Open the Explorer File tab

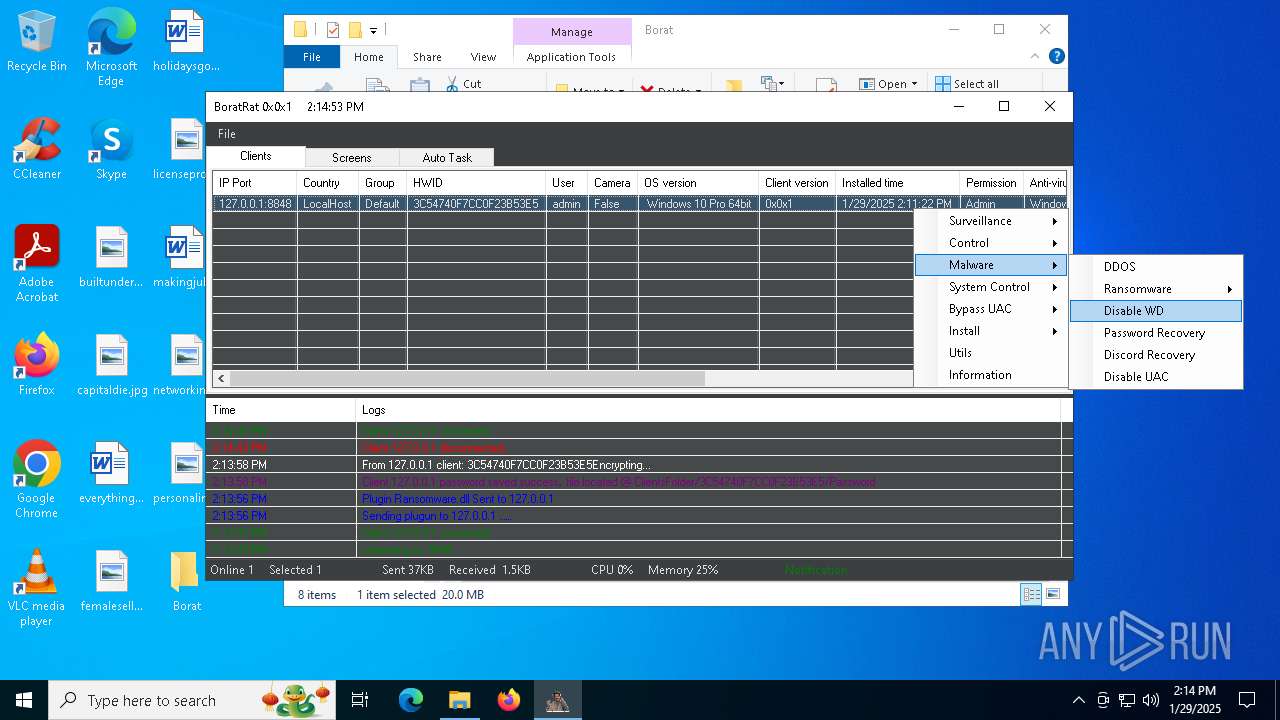coord(312,57)
